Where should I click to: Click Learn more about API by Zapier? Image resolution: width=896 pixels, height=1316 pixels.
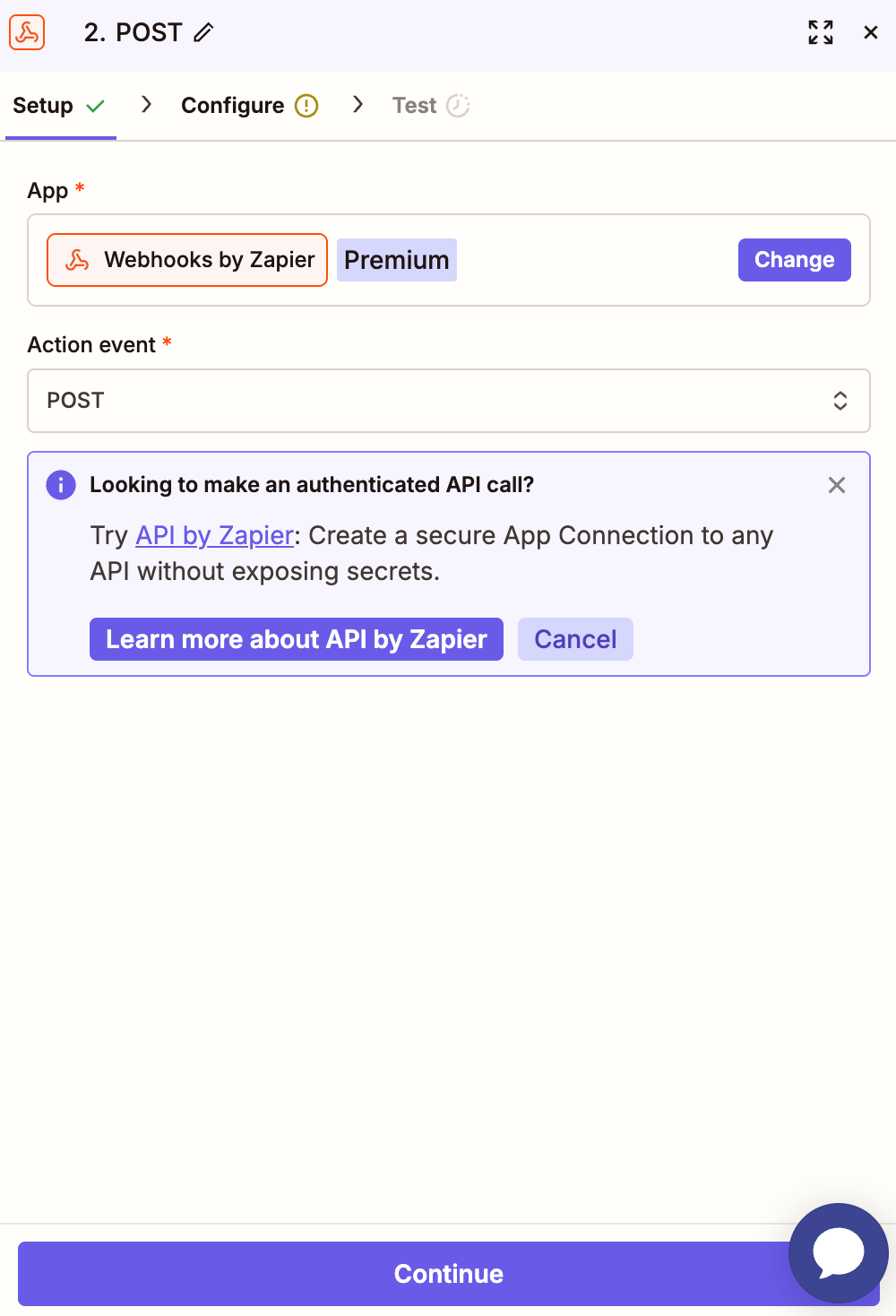tap(297, 639)
